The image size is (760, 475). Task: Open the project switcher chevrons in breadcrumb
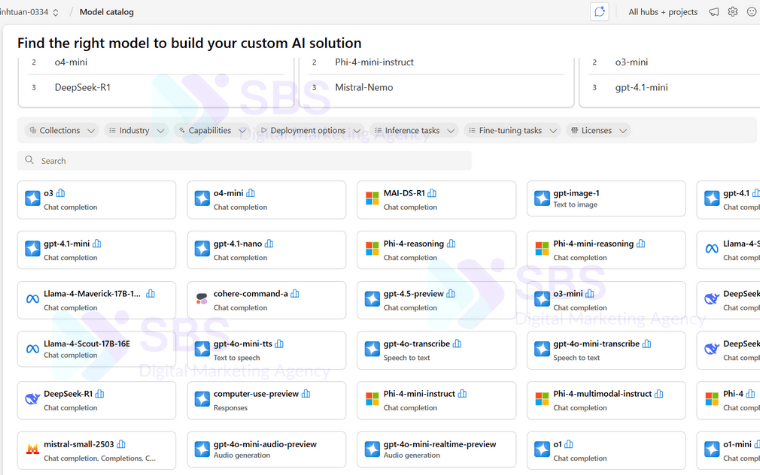[56, 12]
